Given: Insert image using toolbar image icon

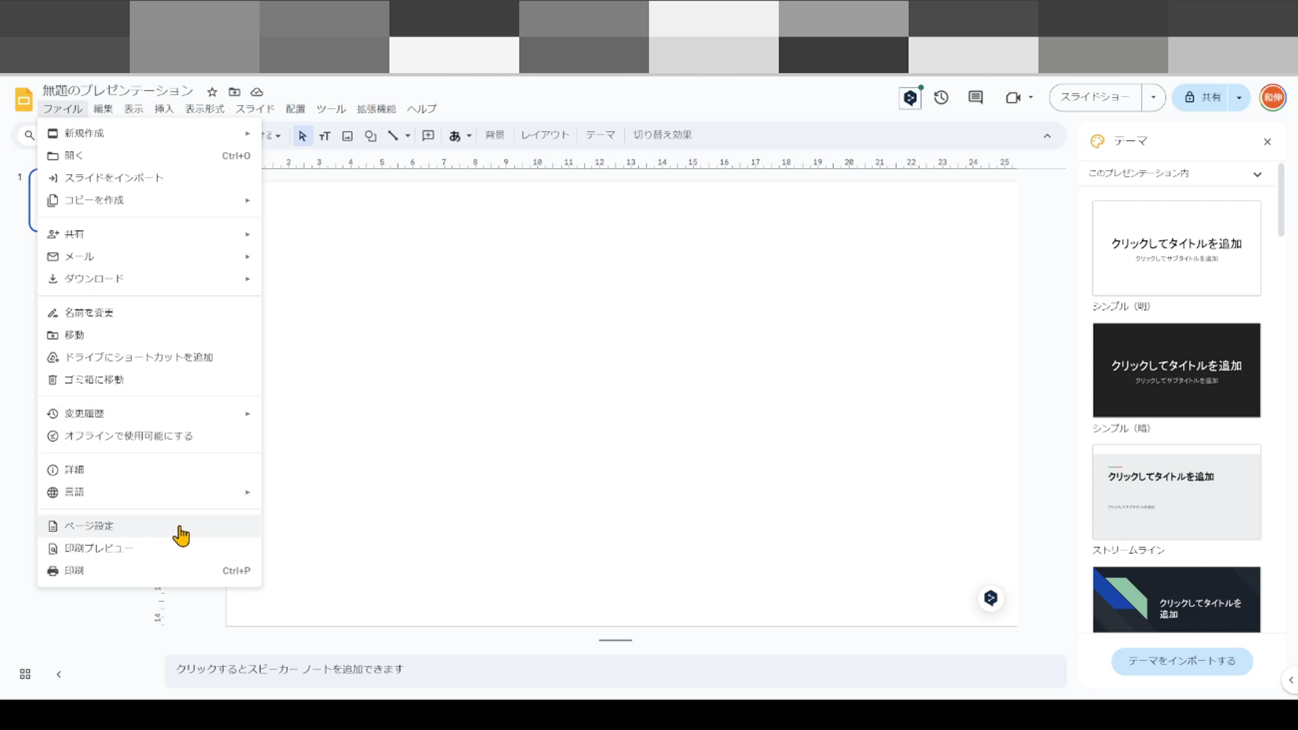Looking at the screenshot, I should [347, 135].
